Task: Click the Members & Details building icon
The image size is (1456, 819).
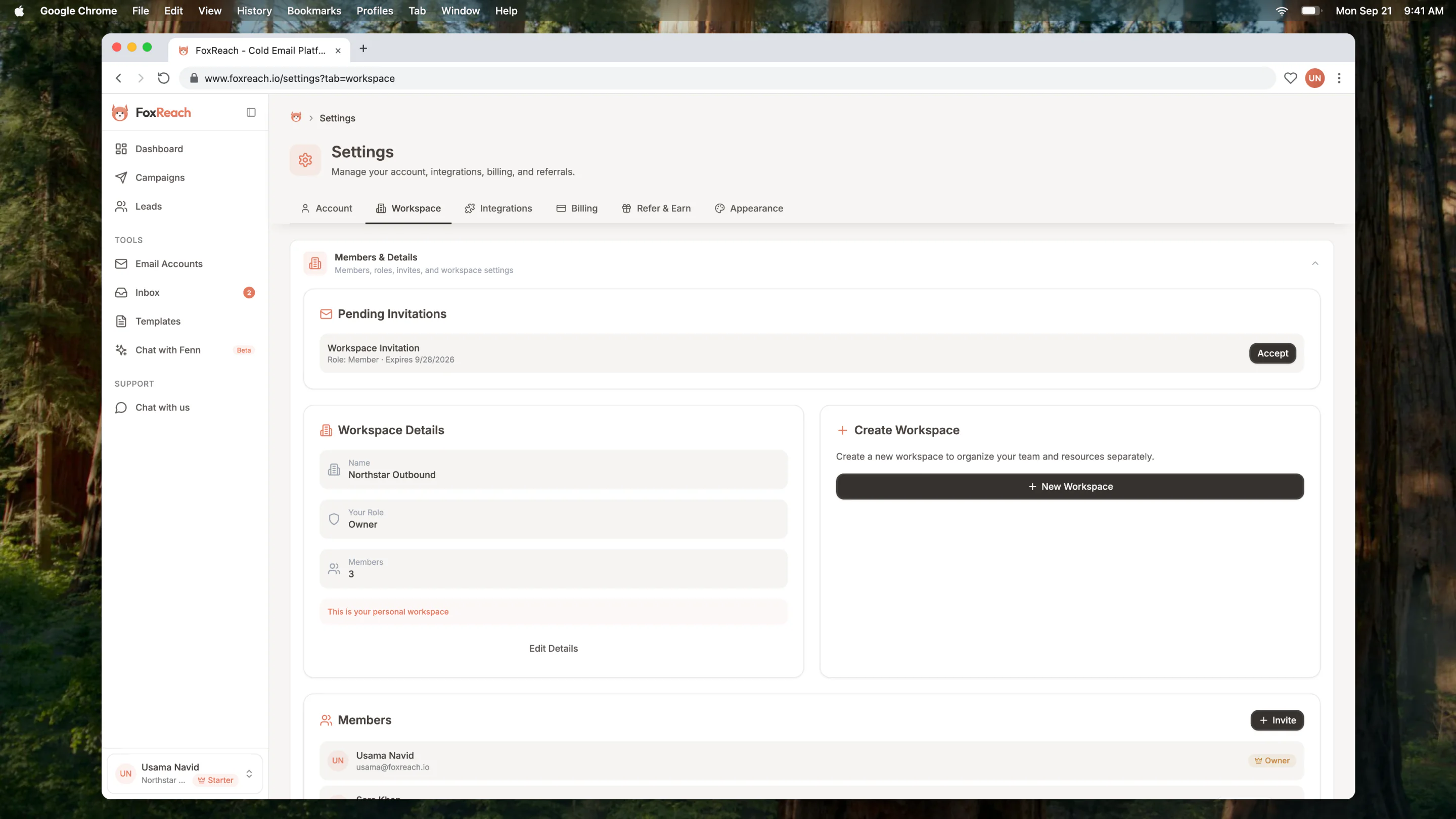Action: 315,263
